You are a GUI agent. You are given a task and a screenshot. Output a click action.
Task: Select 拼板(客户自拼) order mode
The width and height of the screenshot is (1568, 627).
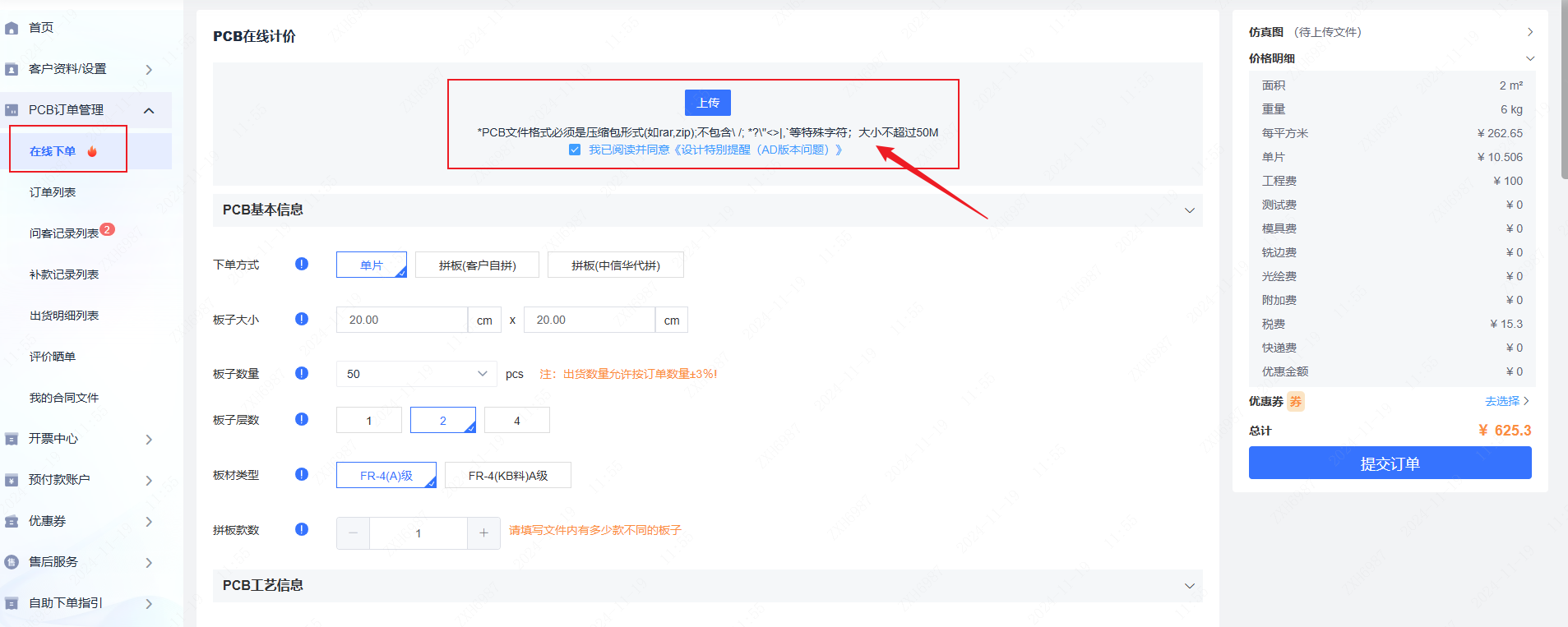pyautogui.click(x=477, y=265)
